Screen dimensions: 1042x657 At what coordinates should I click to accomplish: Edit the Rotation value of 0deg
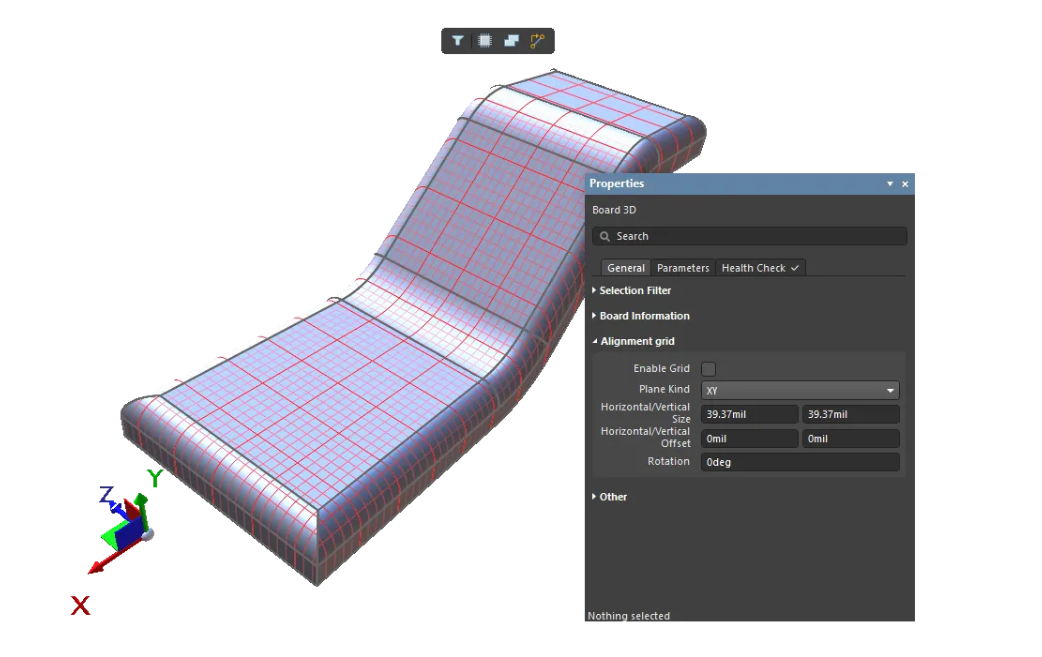click(x=800, y=461)
